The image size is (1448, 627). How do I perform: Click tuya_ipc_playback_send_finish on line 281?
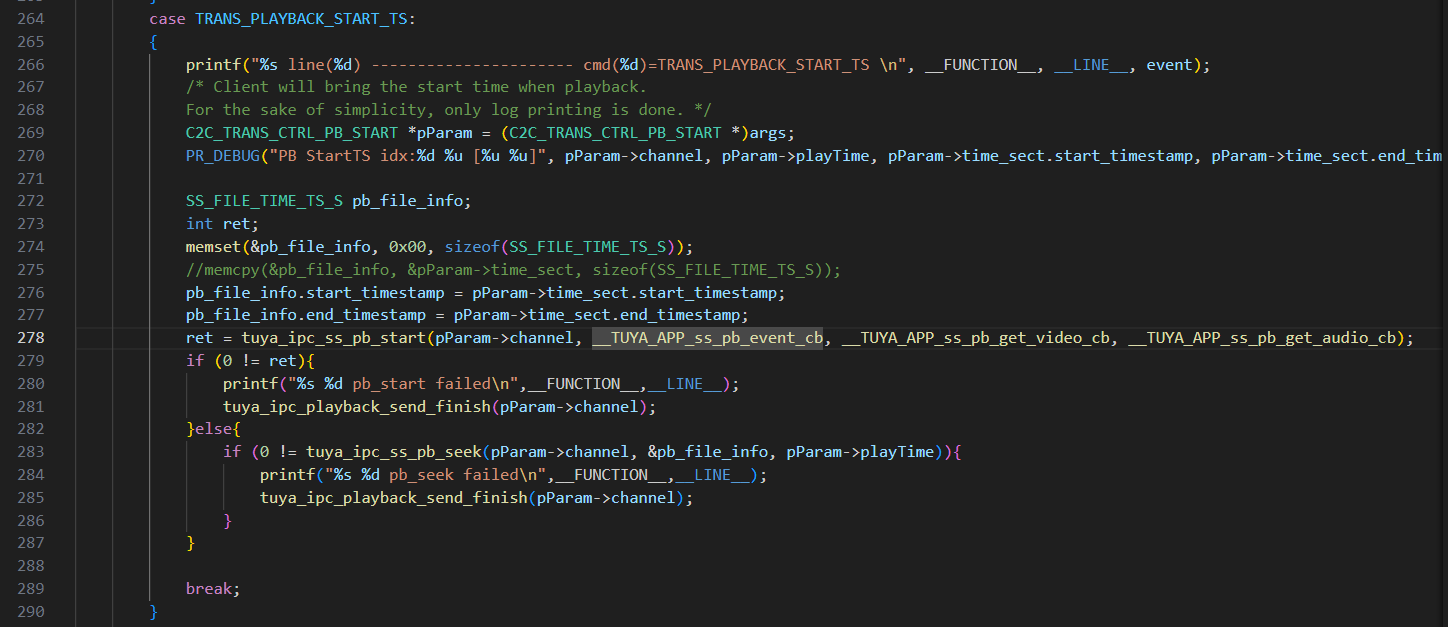tap(356, 406)
